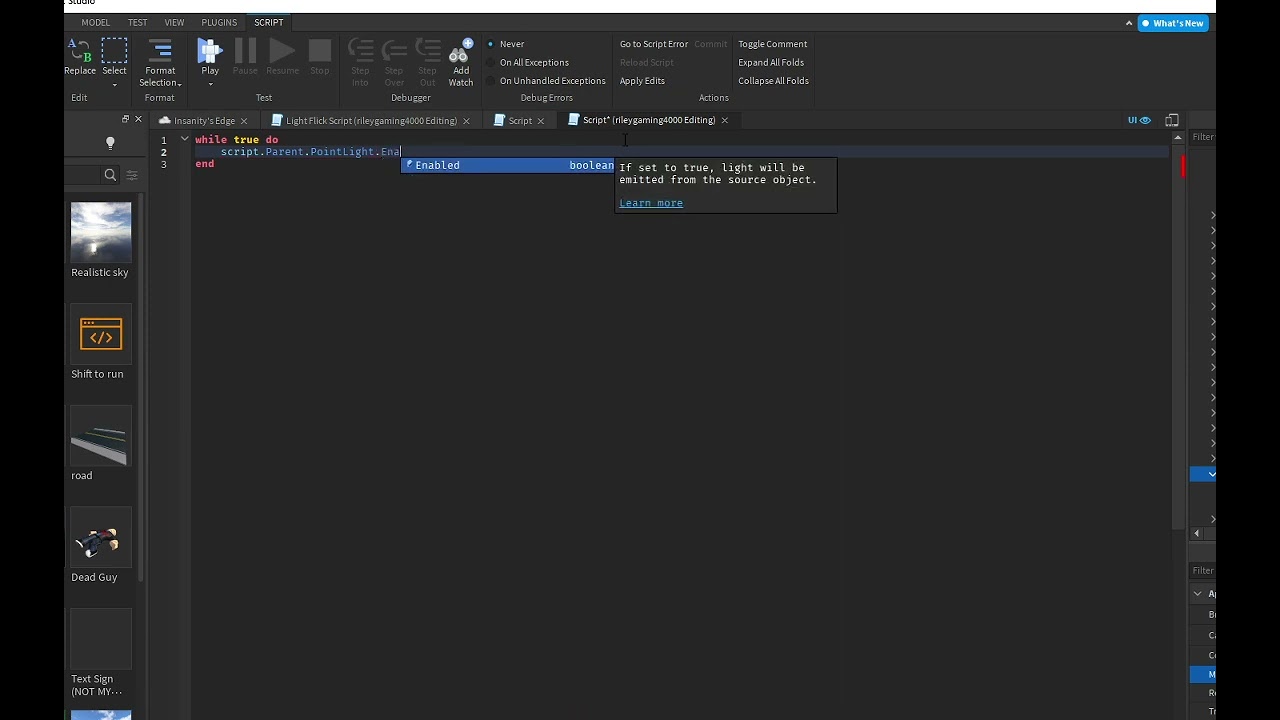Close the toolbox panel

(x=138, y=119)
